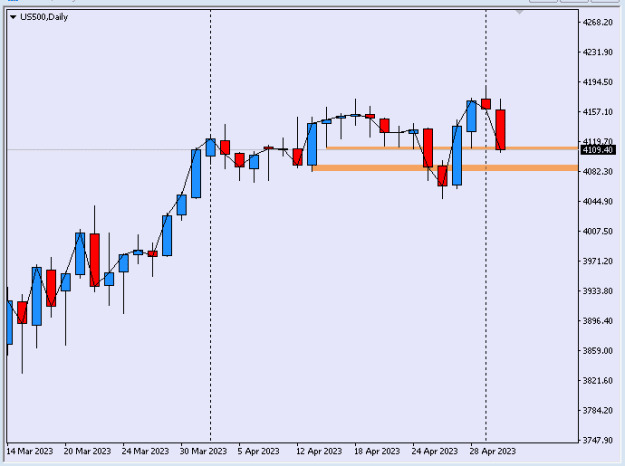Click the 14 Mar 2023 date label

pyautogui.click(x=29, y=451)
